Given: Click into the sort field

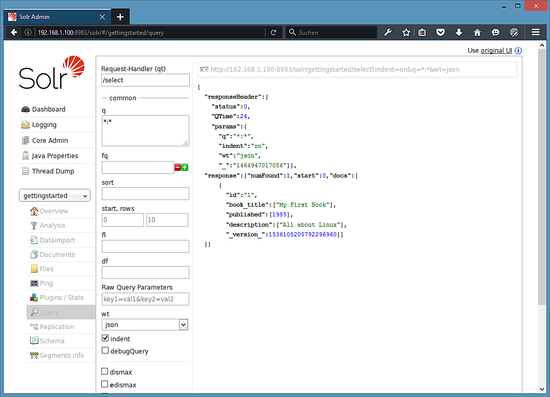Looking at the screenshot, I should pyautogui.click(x=145, y=194).
